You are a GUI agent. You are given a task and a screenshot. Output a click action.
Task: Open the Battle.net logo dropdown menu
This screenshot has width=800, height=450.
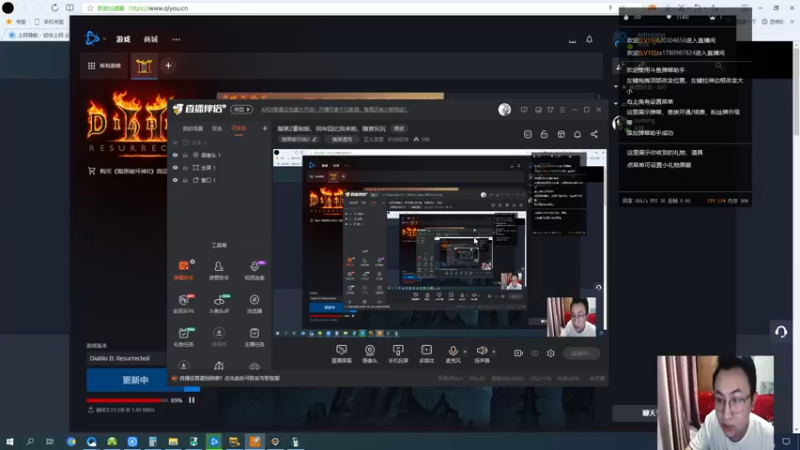(95, 39)
